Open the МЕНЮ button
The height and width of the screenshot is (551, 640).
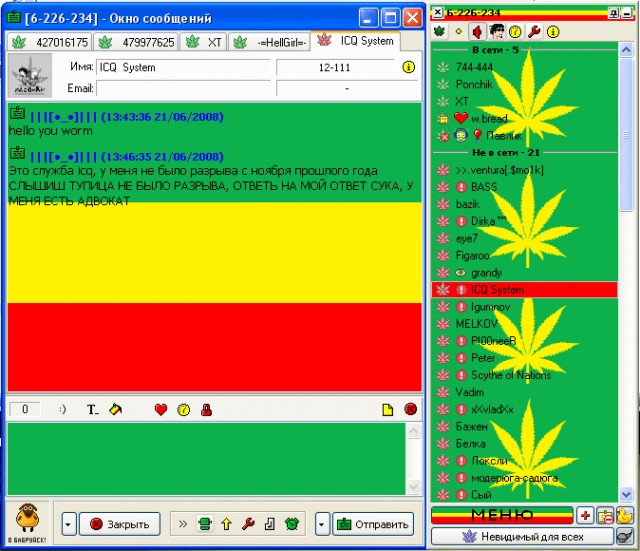[x=502, y=515]
